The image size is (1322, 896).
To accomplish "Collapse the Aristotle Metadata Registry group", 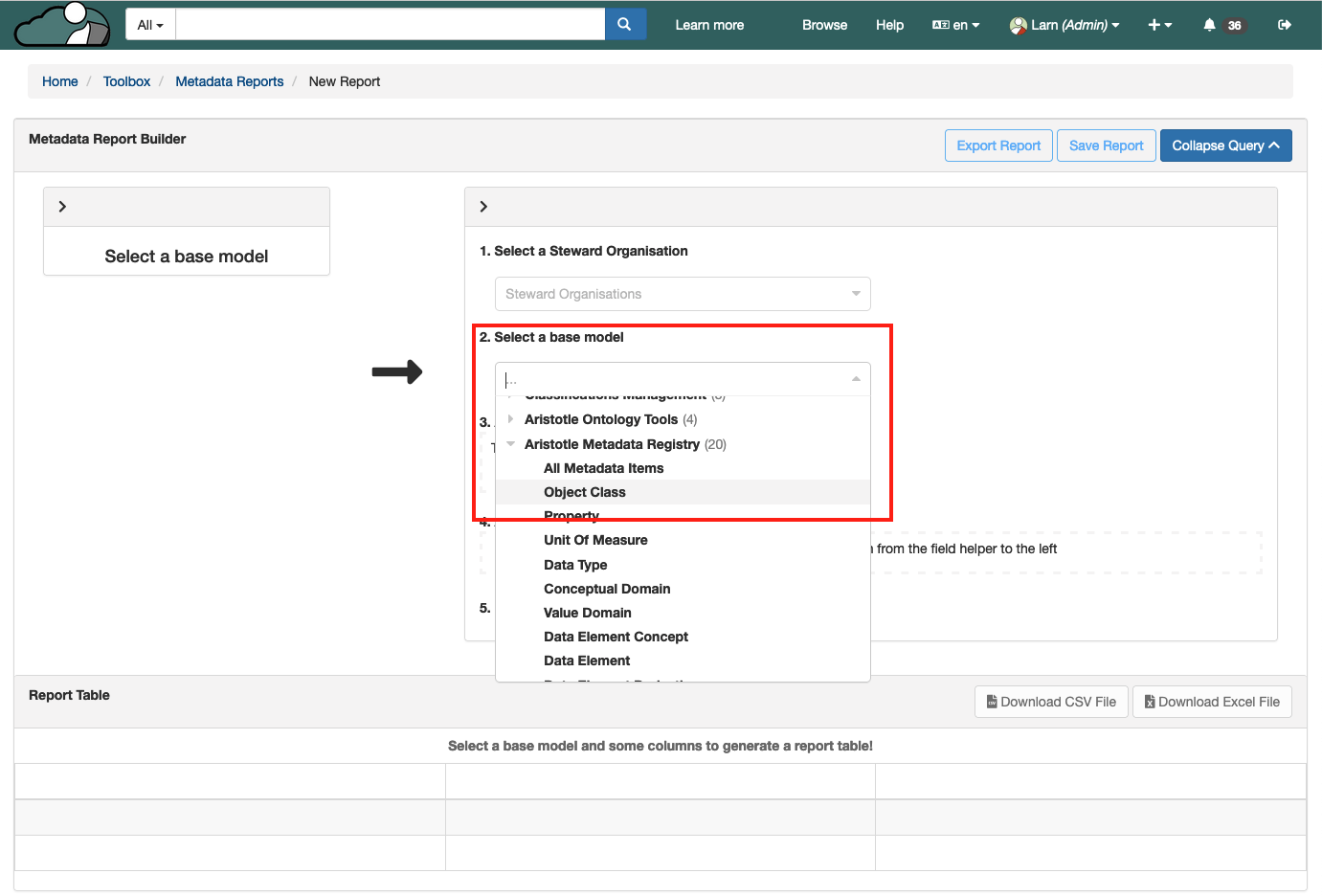I will 511,444.
